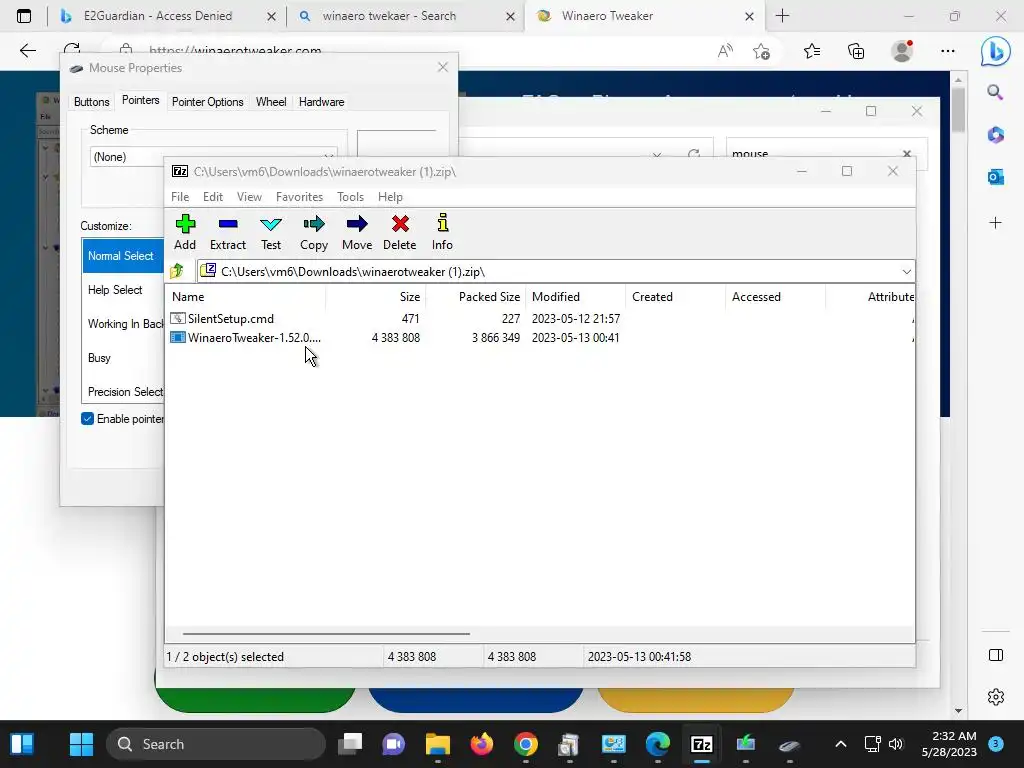Image resolution: width=1024 pixels, height=768 pixels.
Task: Switch to Buttons tab in Mouse Properties
Action: click(91, 102)
